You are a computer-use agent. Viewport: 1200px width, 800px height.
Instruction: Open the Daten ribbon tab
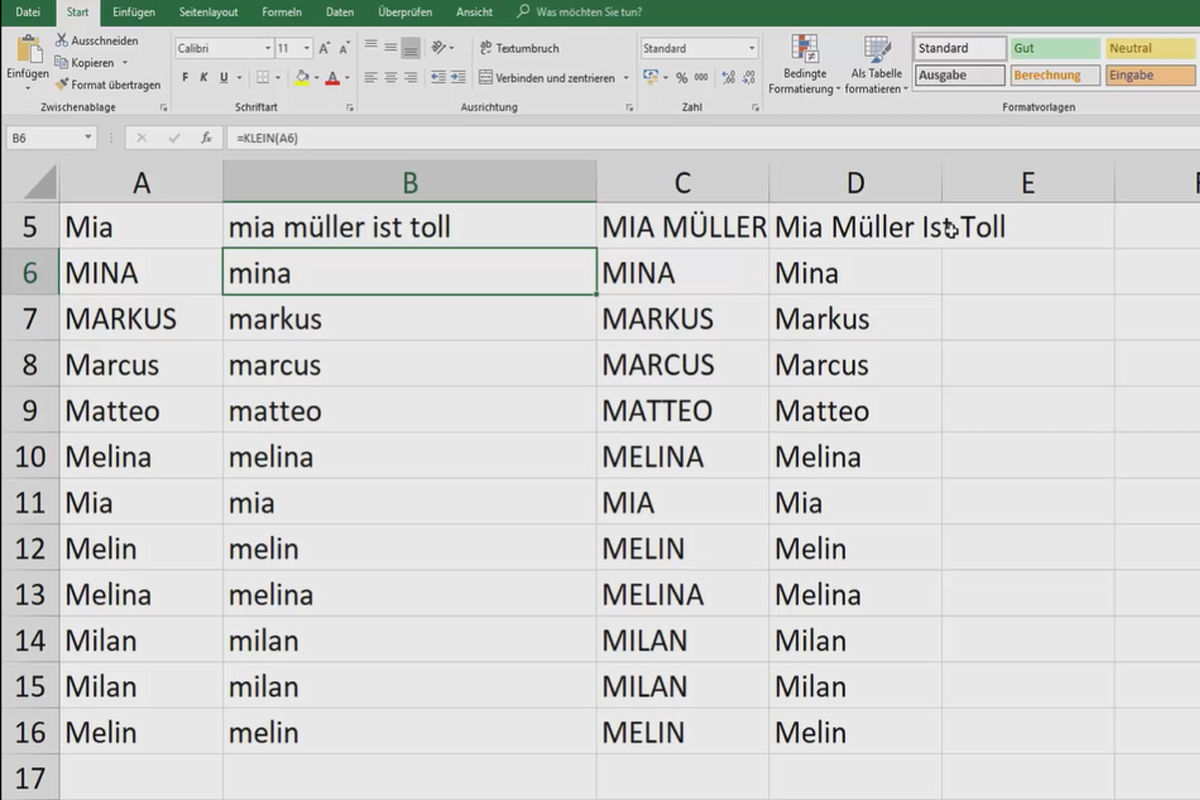pyautogui.click(x=340, y=12)
